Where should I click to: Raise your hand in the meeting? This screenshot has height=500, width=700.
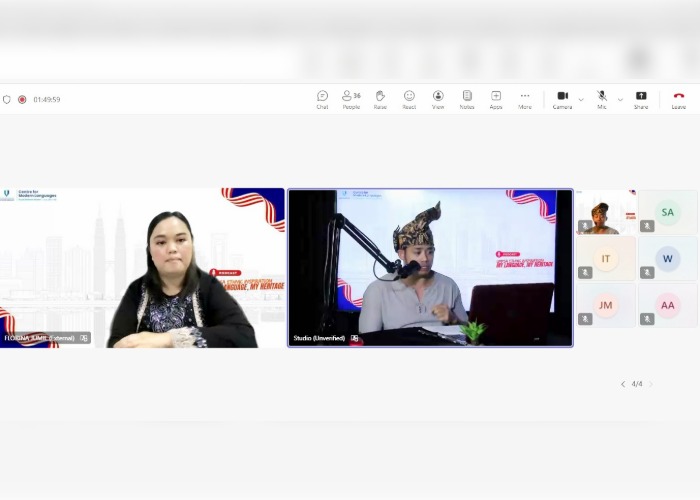[x=380, y=97]
